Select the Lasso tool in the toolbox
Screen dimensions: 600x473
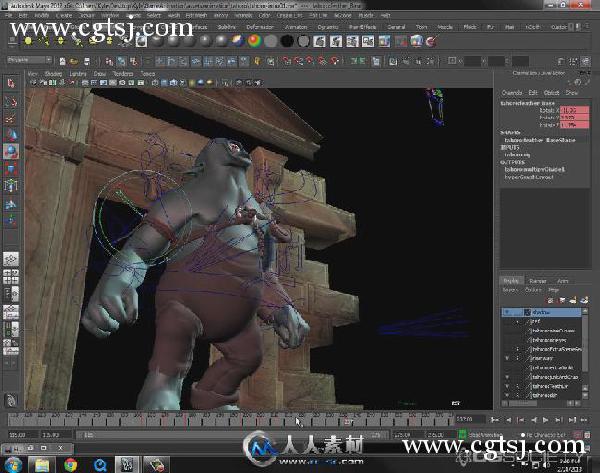(11, 101)
